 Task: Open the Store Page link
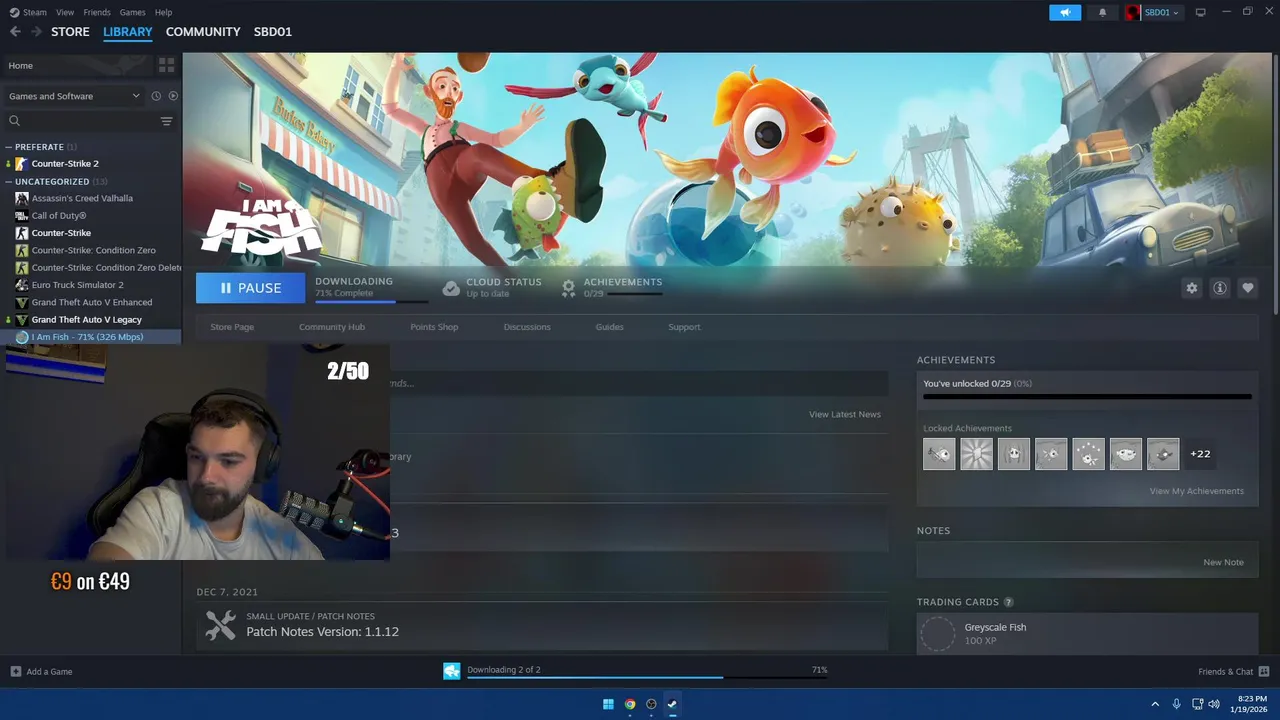pos(232,327)
